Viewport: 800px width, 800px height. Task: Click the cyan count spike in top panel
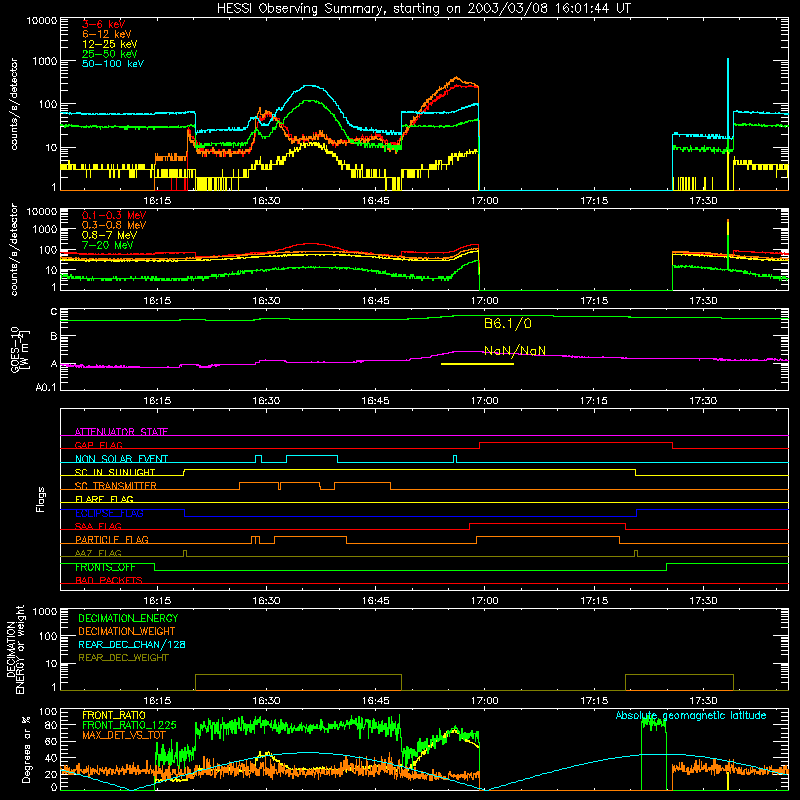(x=728, y=97)
